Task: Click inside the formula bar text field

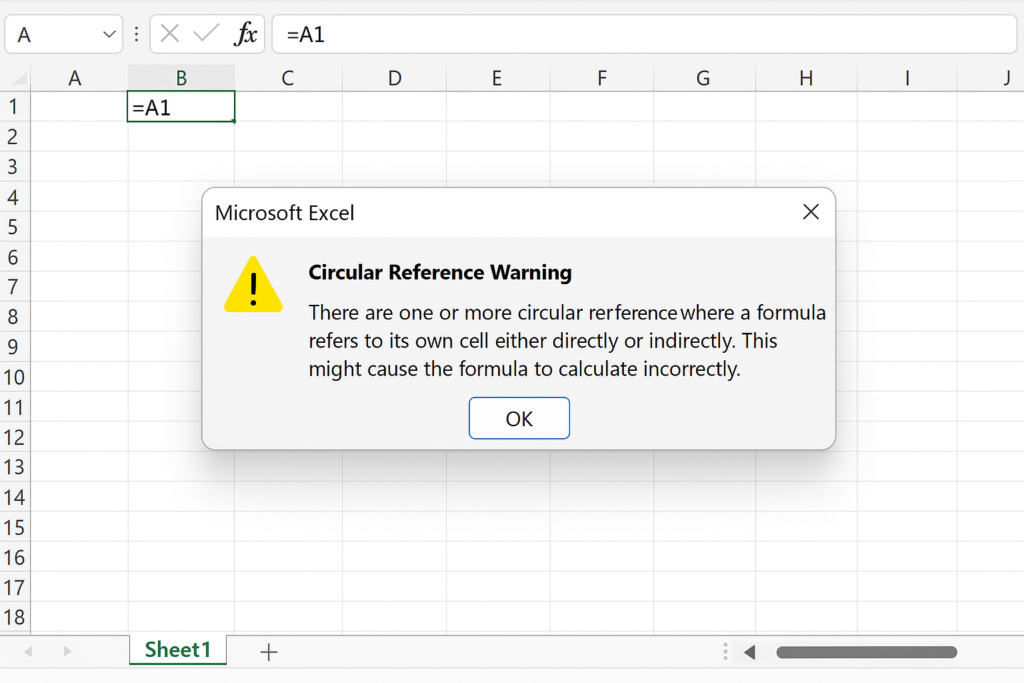Action: [x=640, y=35]
